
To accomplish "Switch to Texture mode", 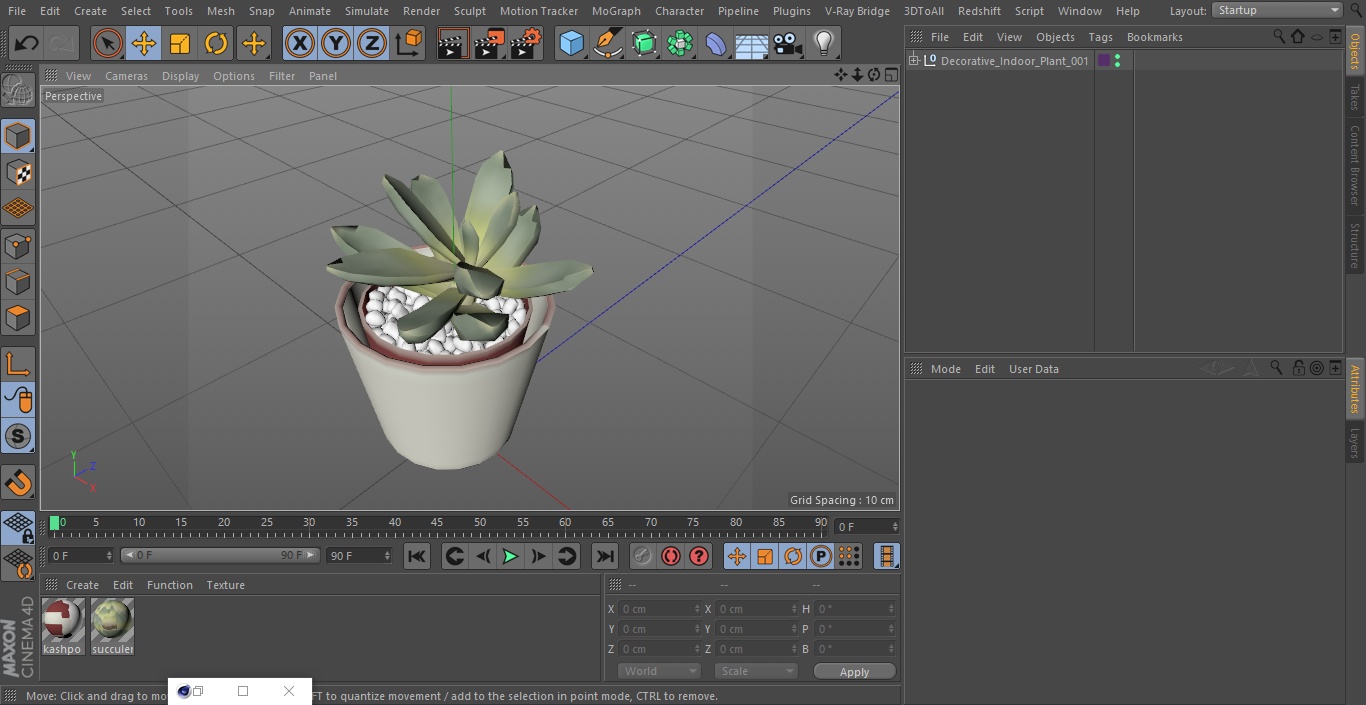I will [18, 173].
